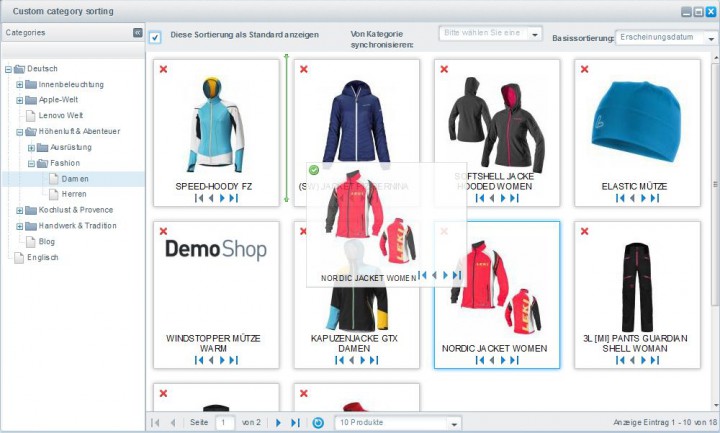This screenshot has height=433, width=720.
Task: Move WINDSTOPPER MÜTZE WARM to last position
Action: click(234, 360)
